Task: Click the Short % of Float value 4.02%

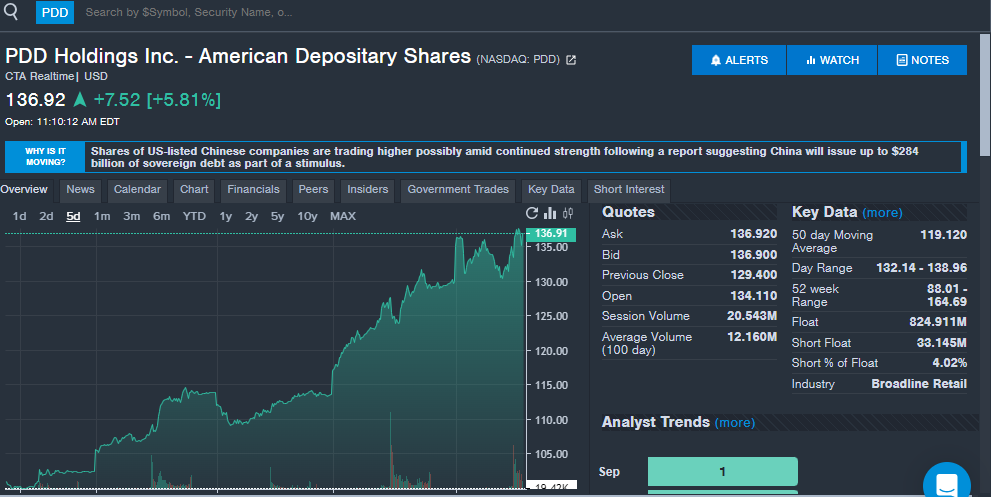Action: [949, 363]
